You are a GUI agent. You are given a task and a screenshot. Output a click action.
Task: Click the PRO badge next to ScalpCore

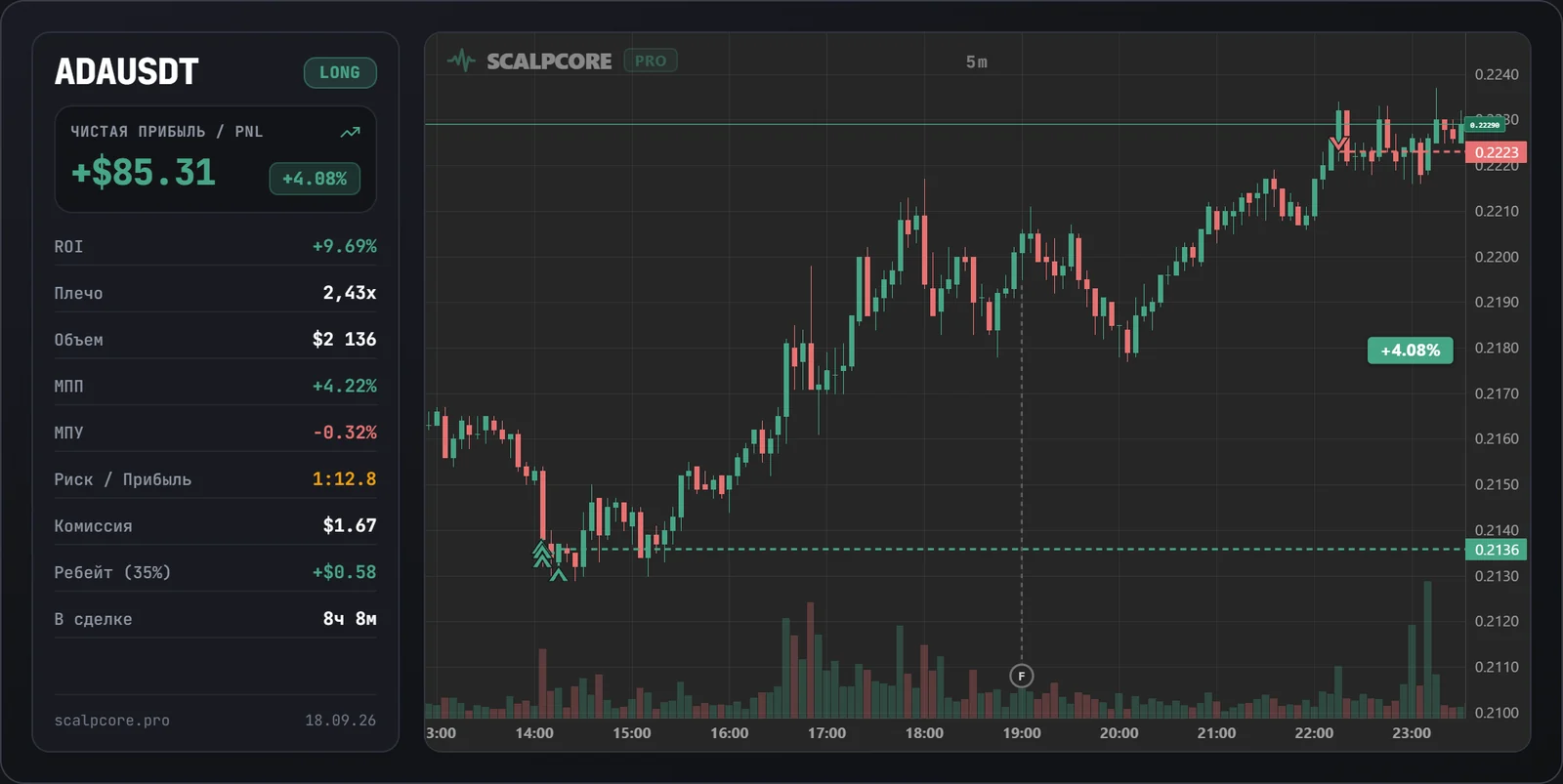651,61
